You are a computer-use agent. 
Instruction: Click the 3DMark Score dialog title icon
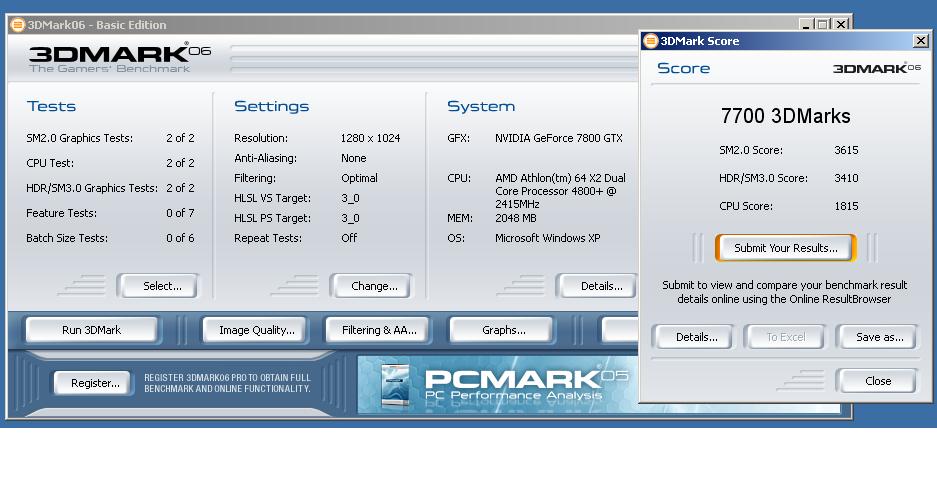tap(650, 41)
